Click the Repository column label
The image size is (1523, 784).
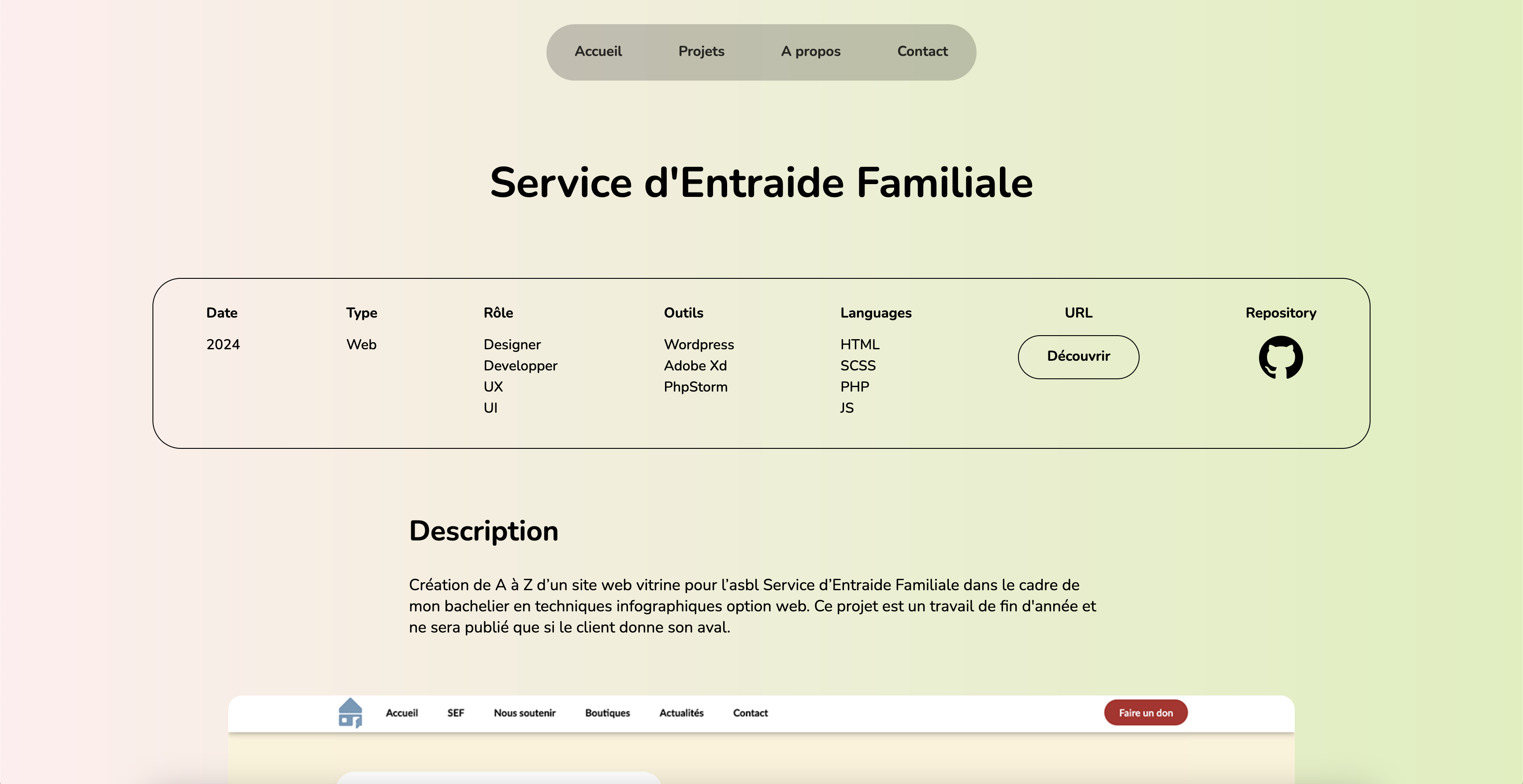point(1281,313)
